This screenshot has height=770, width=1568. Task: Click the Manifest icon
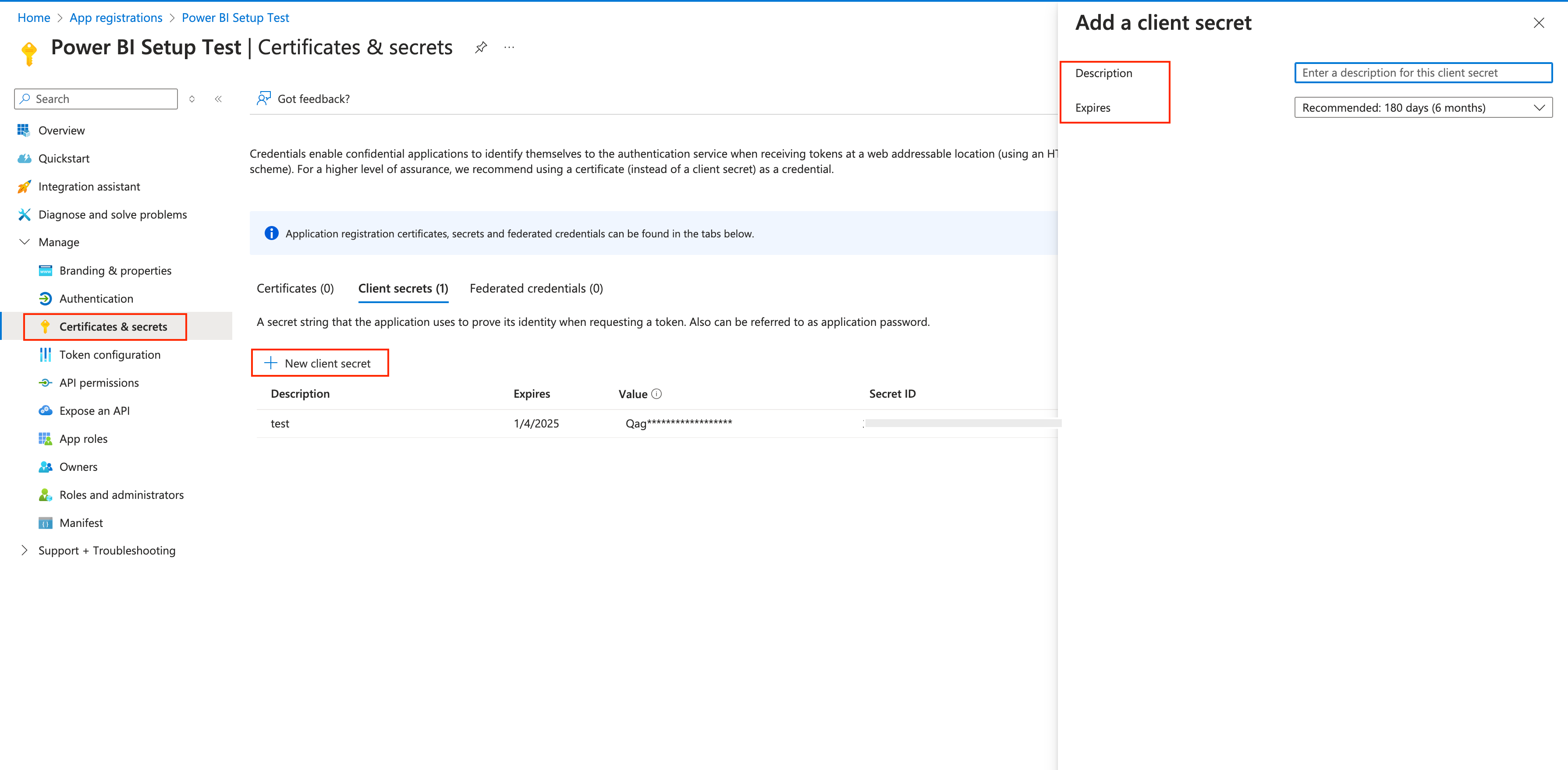coord(45,523)
